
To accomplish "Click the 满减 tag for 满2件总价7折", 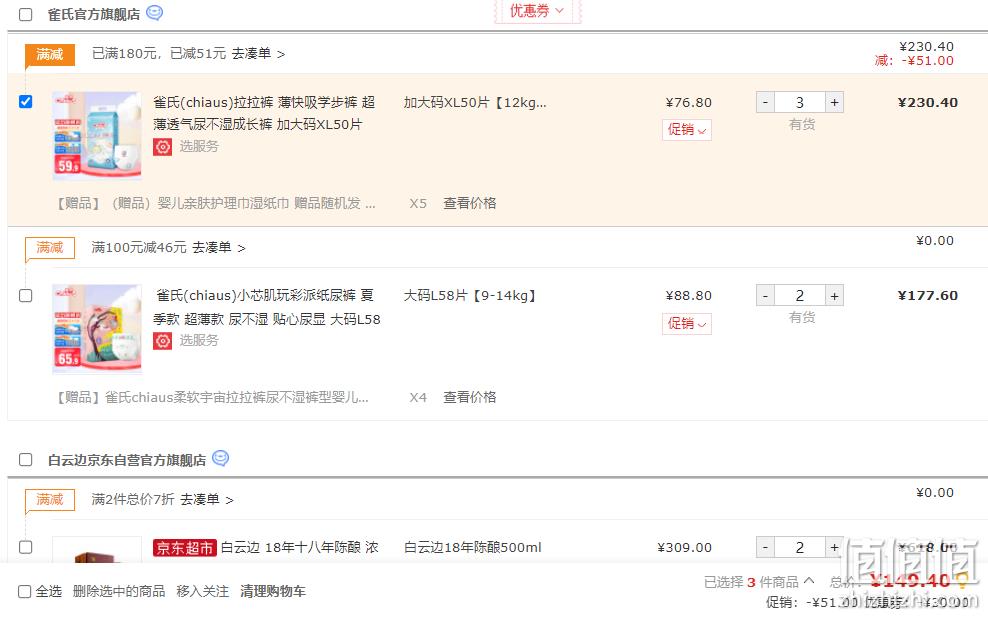I will [x=50, y=500].
